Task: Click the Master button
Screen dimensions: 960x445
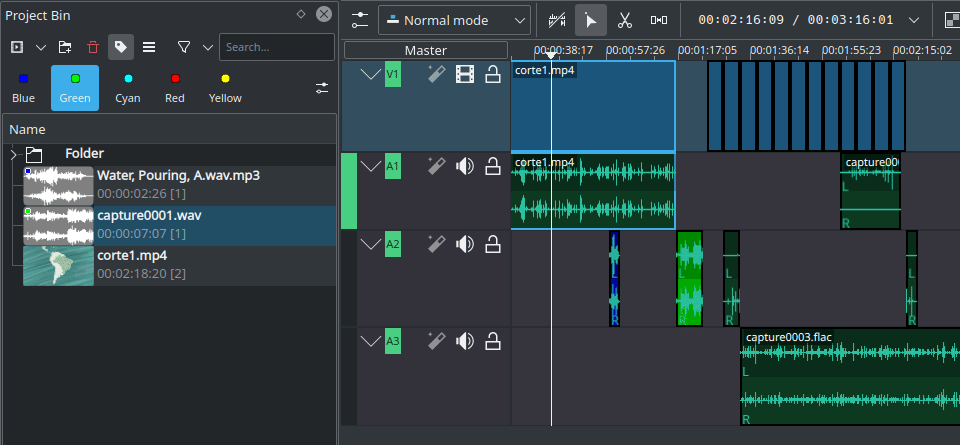Action: tap(426, 50)
